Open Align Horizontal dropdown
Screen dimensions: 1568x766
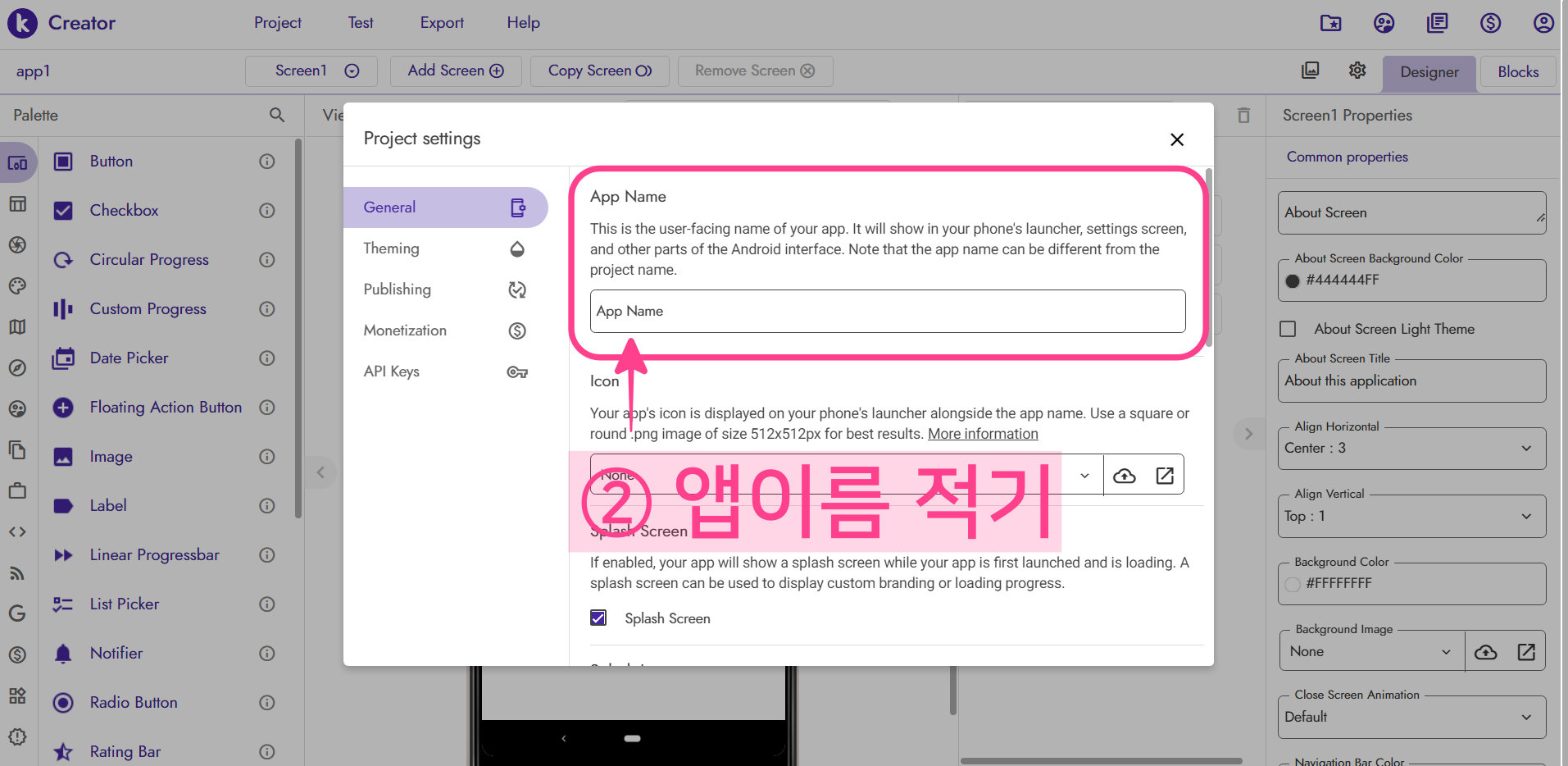1412,449
